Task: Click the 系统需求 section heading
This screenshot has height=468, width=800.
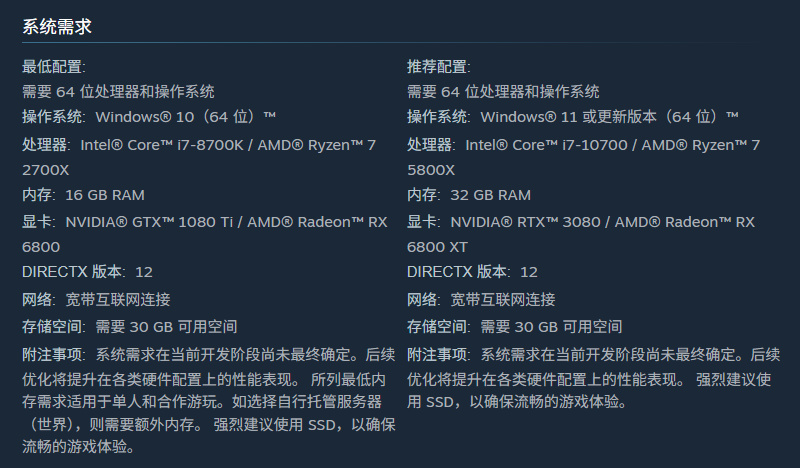Action: click(x=57, y=27)
